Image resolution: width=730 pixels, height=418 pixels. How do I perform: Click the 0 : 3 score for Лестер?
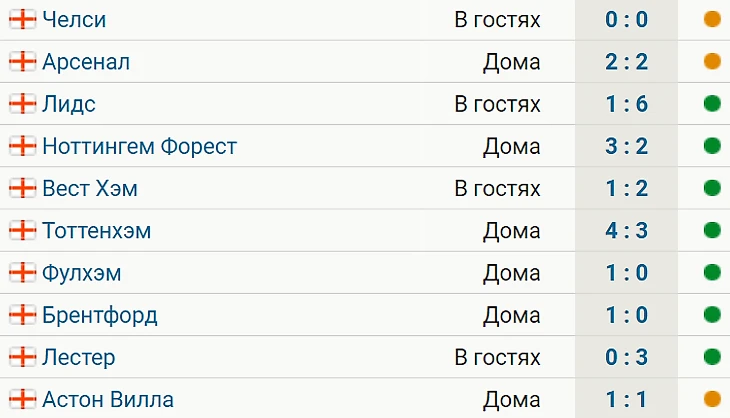click(x=627, y=357)
